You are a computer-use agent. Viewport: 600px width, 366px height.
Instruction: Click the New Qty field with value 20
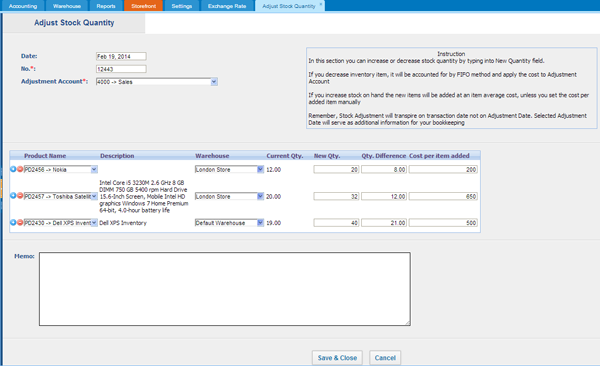336,169
